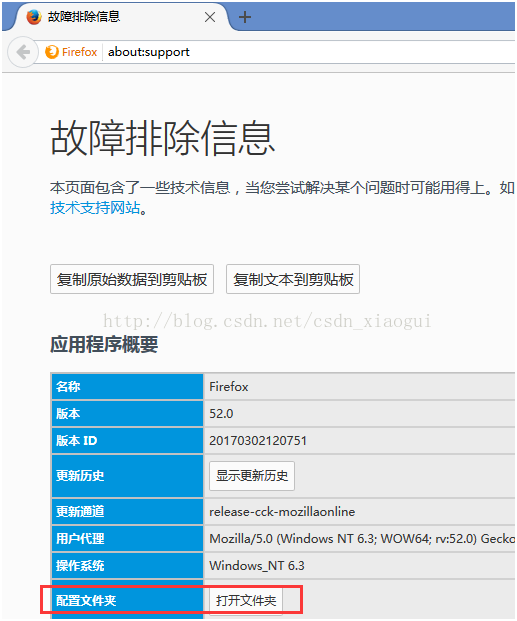The image size is (517, 621).
Task: Click the 故障排除信息 page heading
Action: pyautogui.click(x=162, y=138)
